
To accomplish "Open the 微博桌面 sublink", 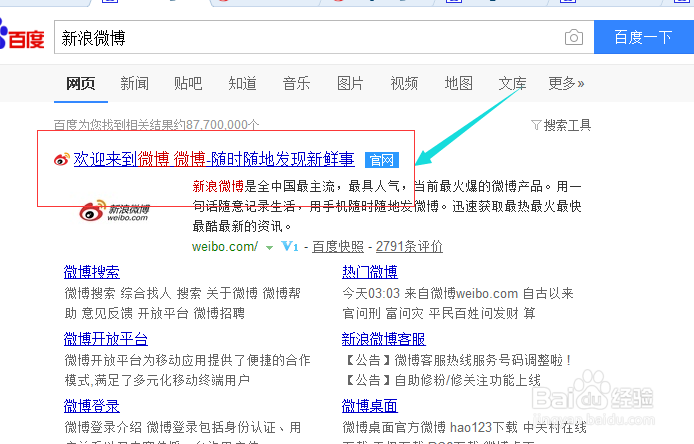I will tap(370, 406).
